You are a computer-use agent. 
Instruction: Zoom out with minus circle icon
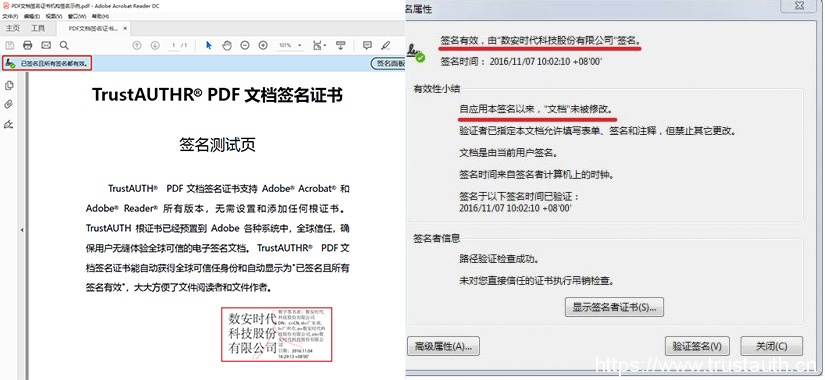[245, 45]
